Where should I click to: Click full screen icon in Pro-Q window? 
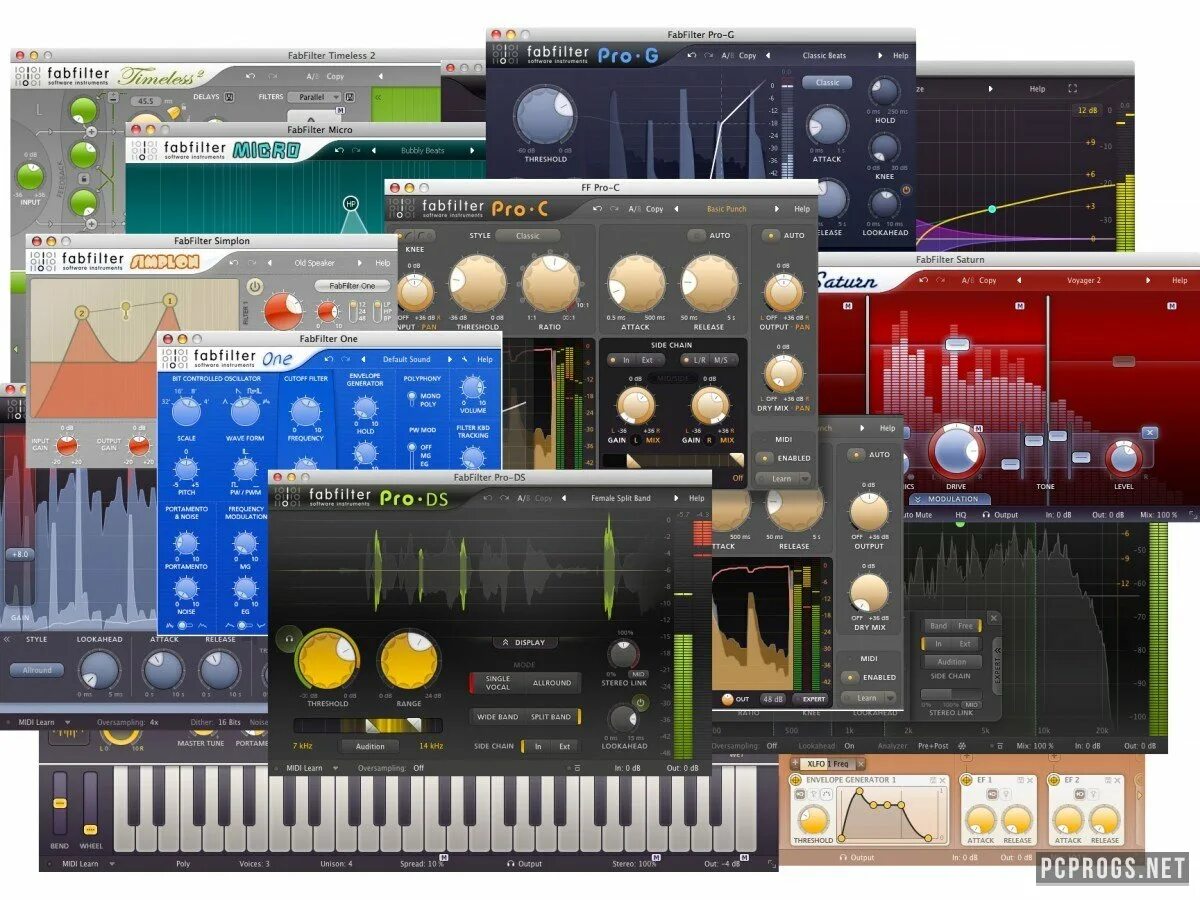(1073, 88)
